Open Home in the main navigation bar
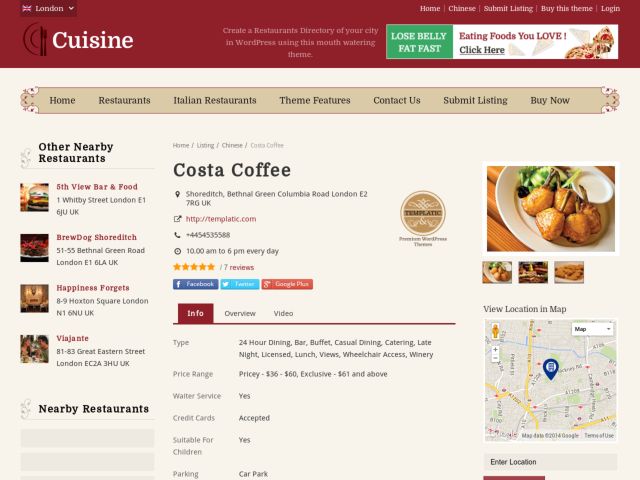 click(62, 100)
